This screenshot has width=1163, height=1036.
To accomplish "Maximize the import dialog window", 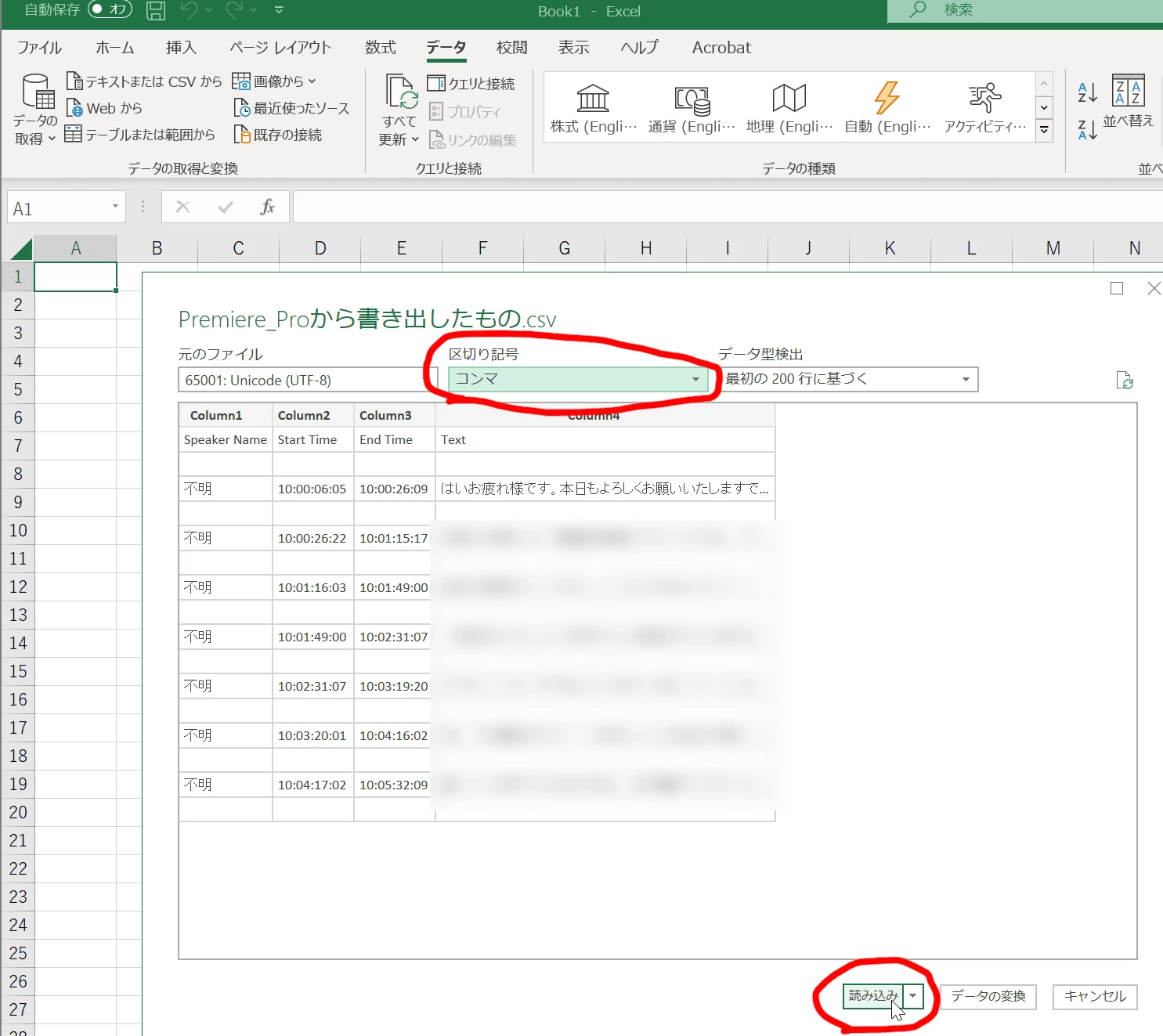I will click(1117, 288).
